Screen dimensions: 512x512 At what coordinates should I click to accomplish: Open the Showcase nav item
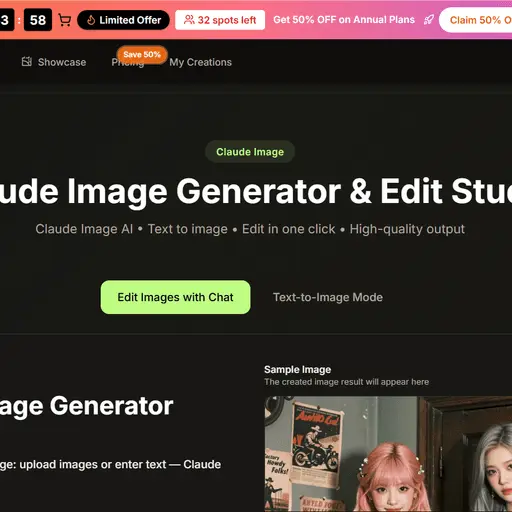tap(54, 62)
